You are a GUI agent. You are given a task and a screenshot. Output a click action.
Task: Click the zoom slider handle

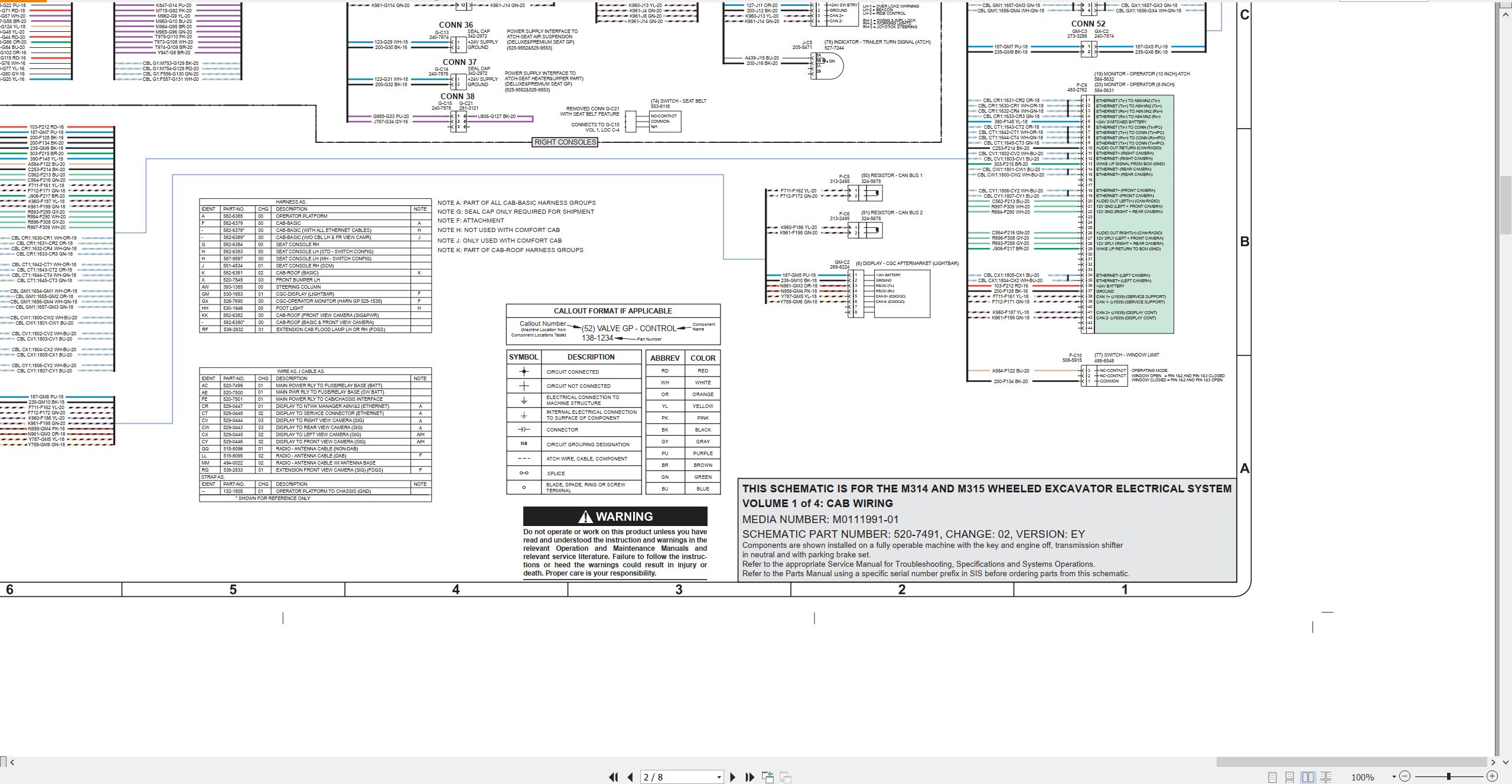tap(1448, 777)
